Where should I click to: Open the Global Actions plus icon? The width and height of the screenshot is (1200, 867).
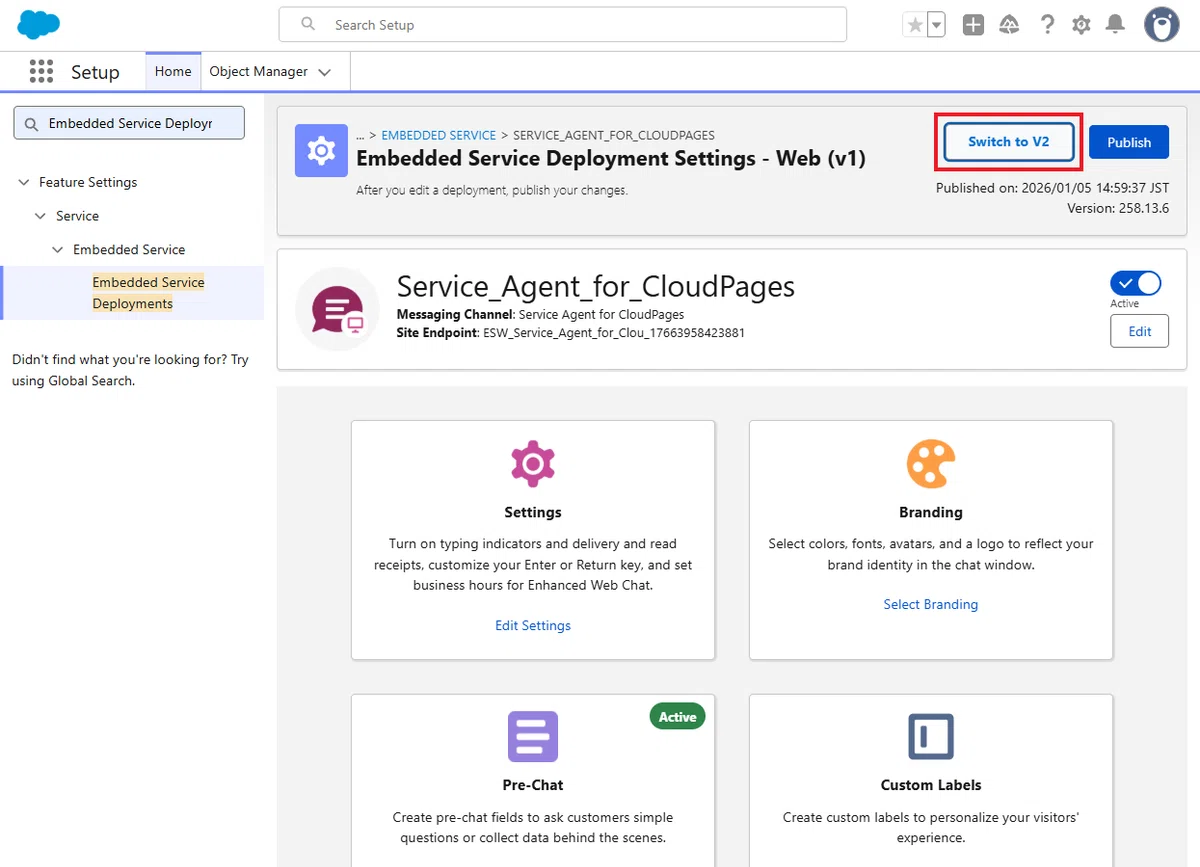[x=973, y=25]
